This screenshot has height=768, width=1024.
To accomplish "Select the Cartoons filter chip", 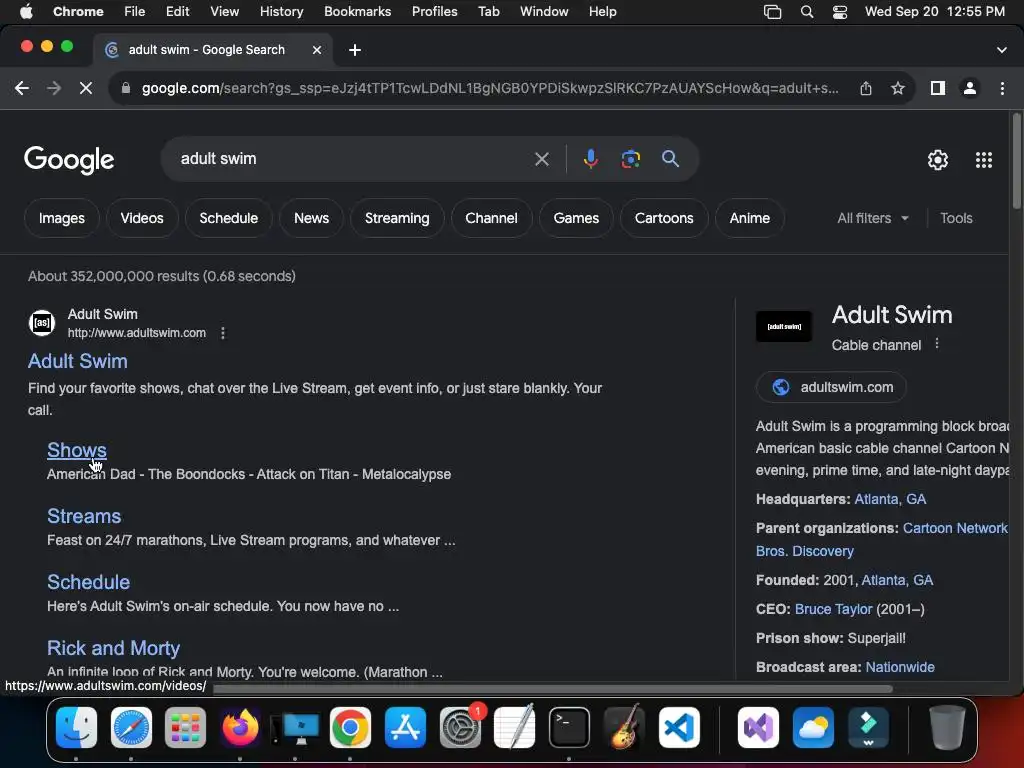I will click(664, 218).
